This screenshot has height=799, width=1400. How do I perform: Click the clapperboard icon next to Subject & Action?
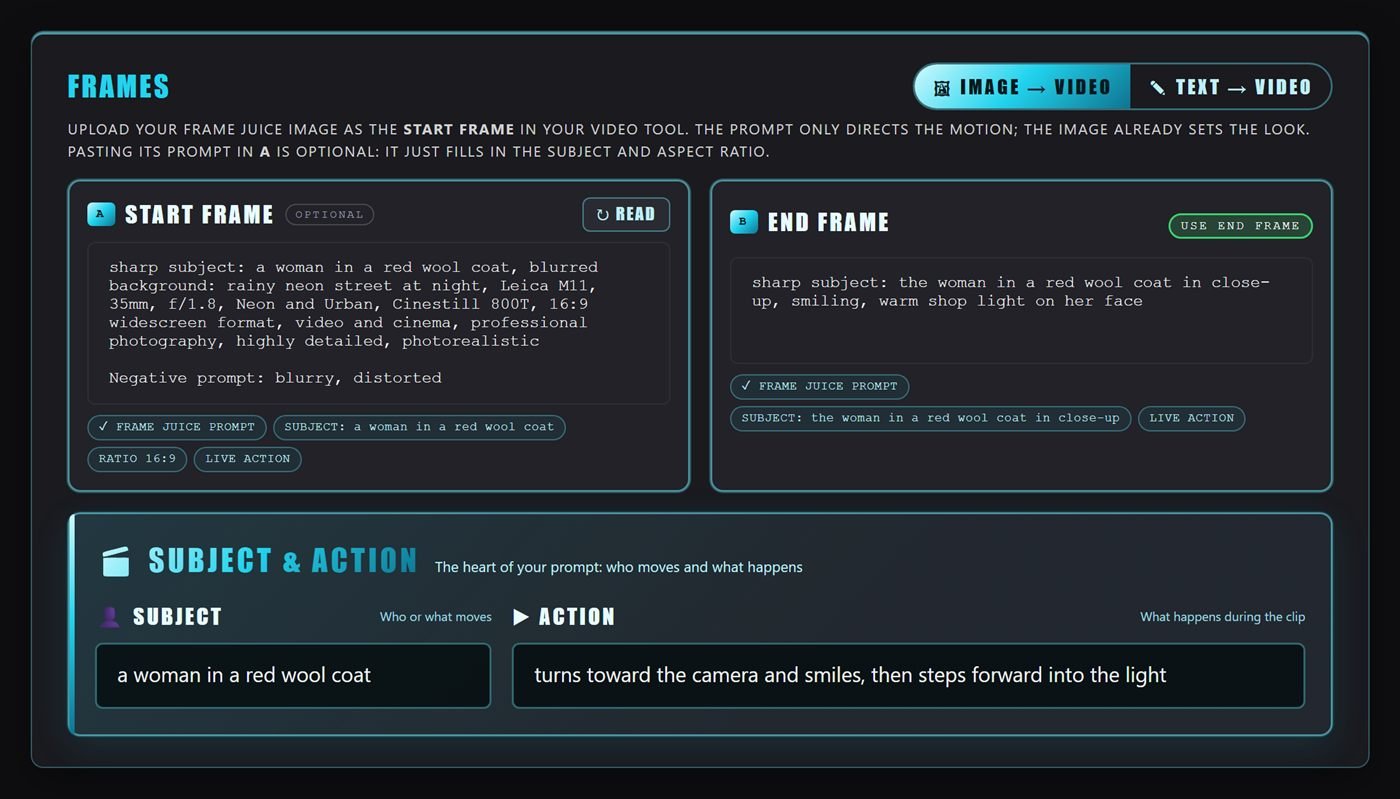point(117,561)
